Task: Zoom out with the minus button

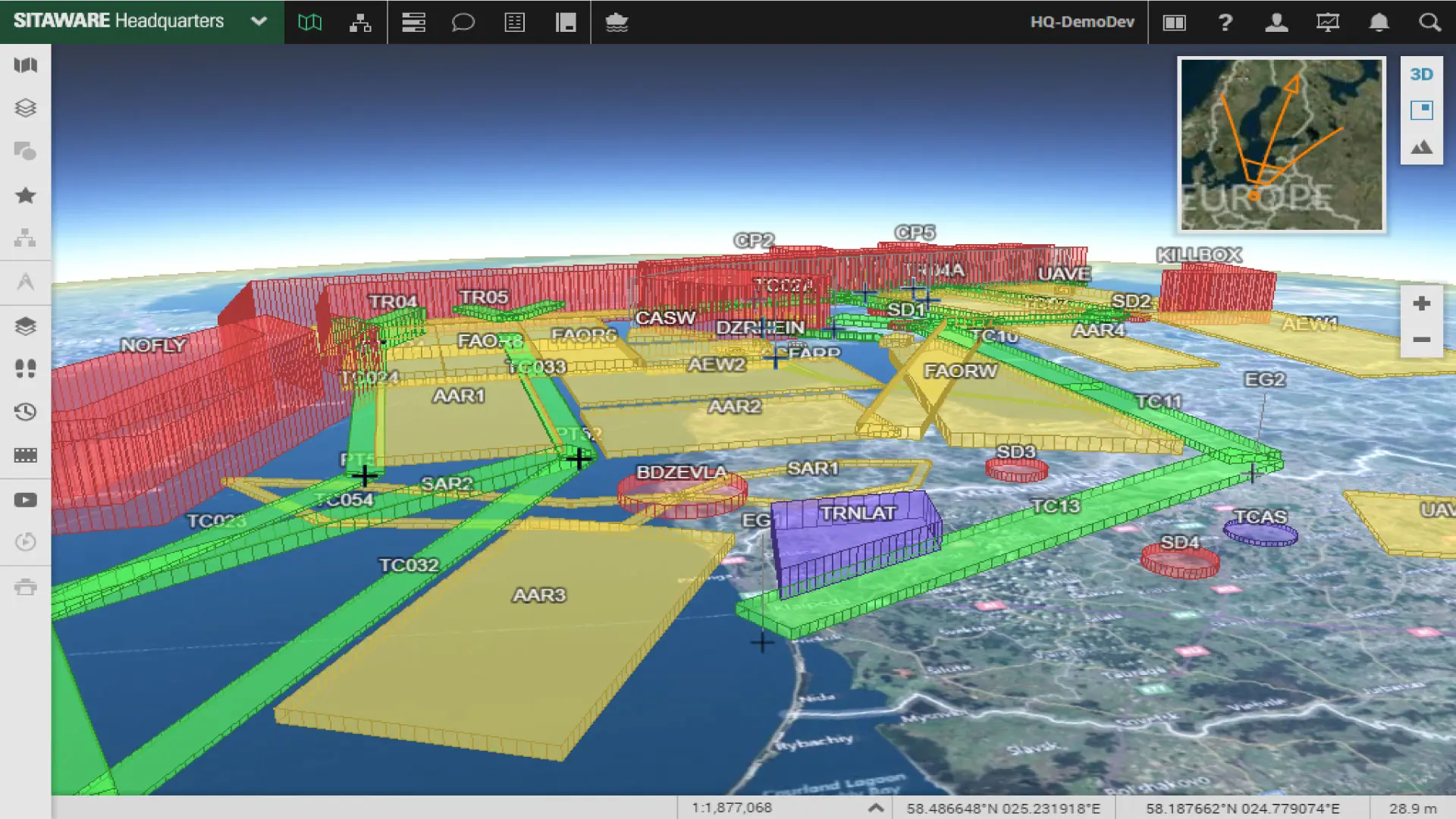Action: (1421, 340)
